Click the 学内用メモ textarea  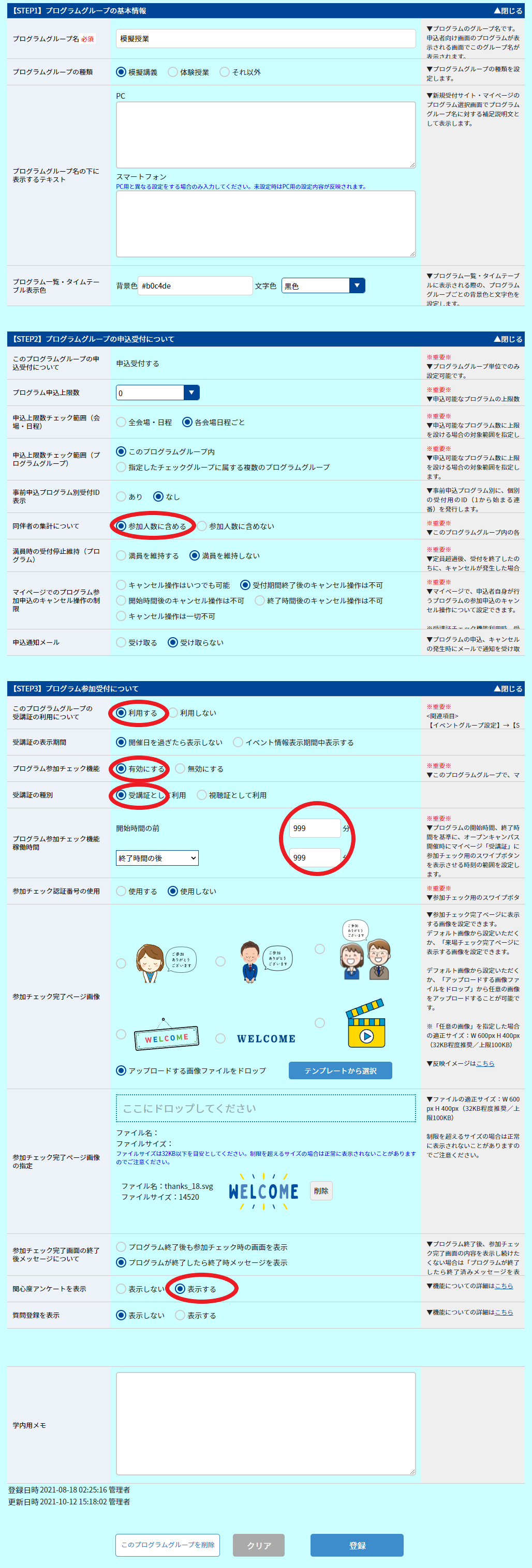click(265, 1423)
